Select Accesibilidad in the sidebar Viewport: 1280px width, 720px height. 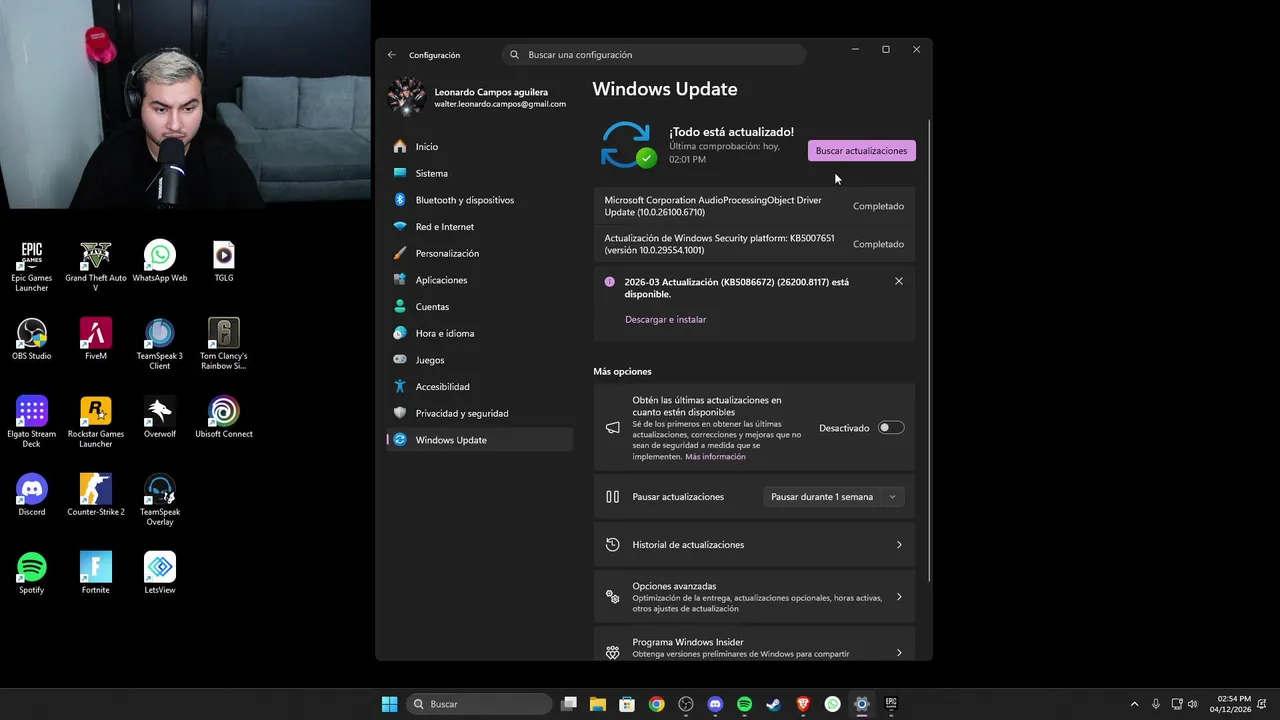coord(480,387)
